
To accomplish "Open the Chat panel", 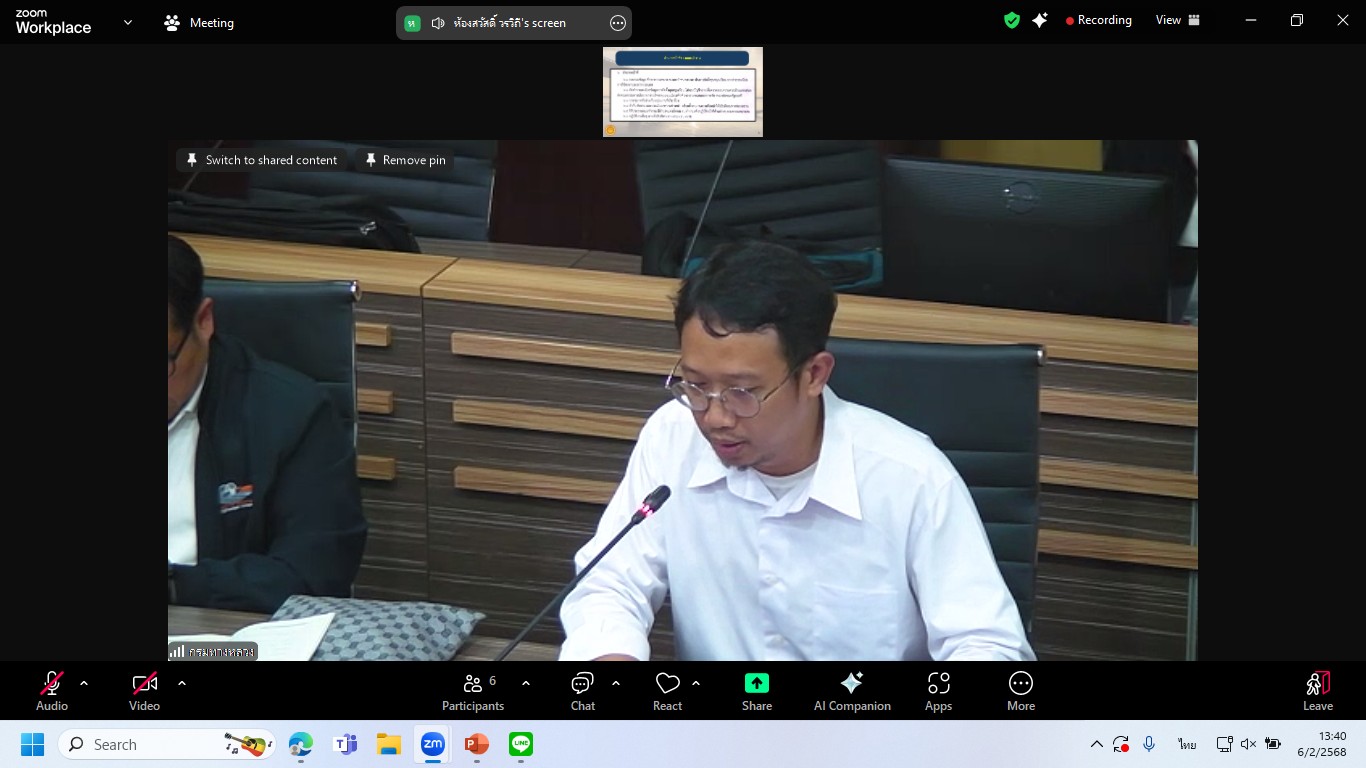I will 582,691.
